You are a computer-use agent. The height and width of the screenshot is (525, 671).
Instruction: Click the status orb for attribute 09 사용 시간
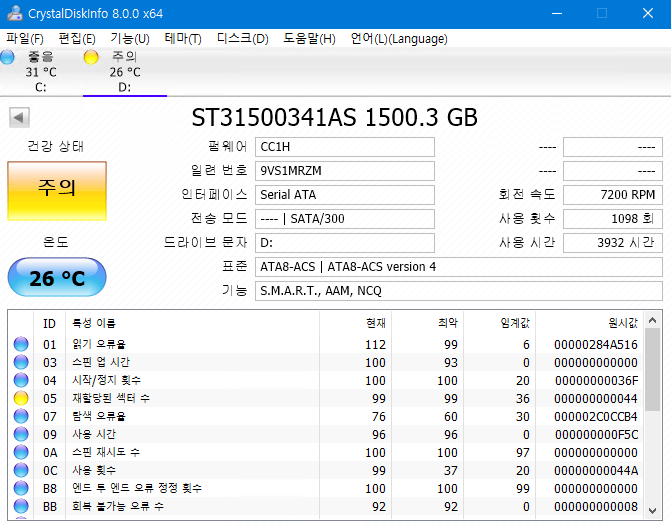21,434
